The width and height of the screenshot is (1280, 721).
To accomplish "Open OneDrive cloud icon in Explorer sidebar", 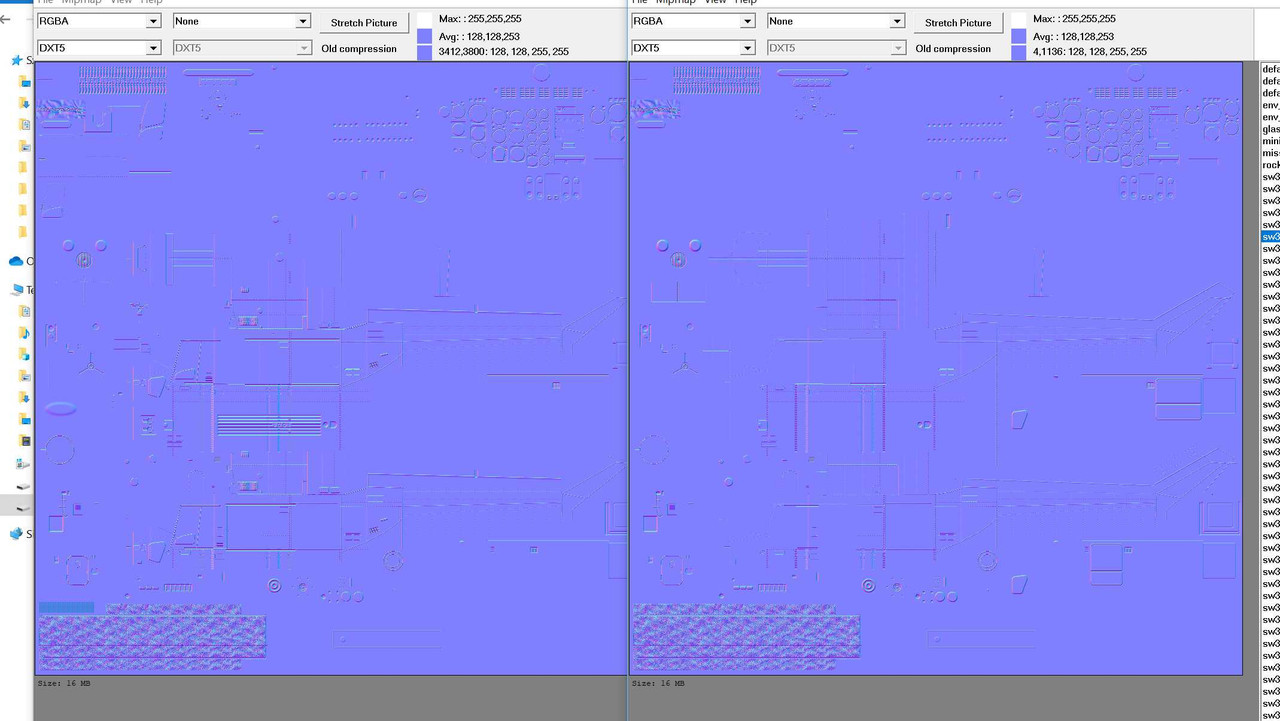I will 16,261.
